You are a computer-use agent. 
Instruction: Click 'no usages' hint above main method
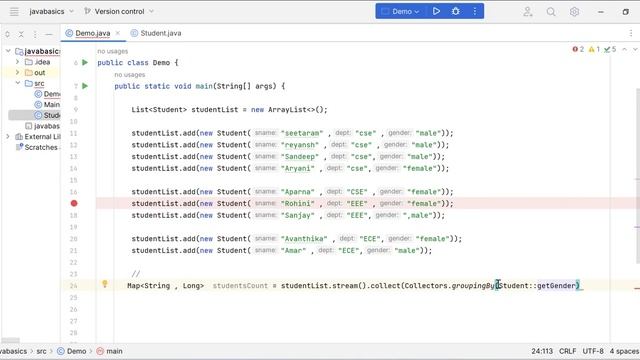[x=130, y=75]
